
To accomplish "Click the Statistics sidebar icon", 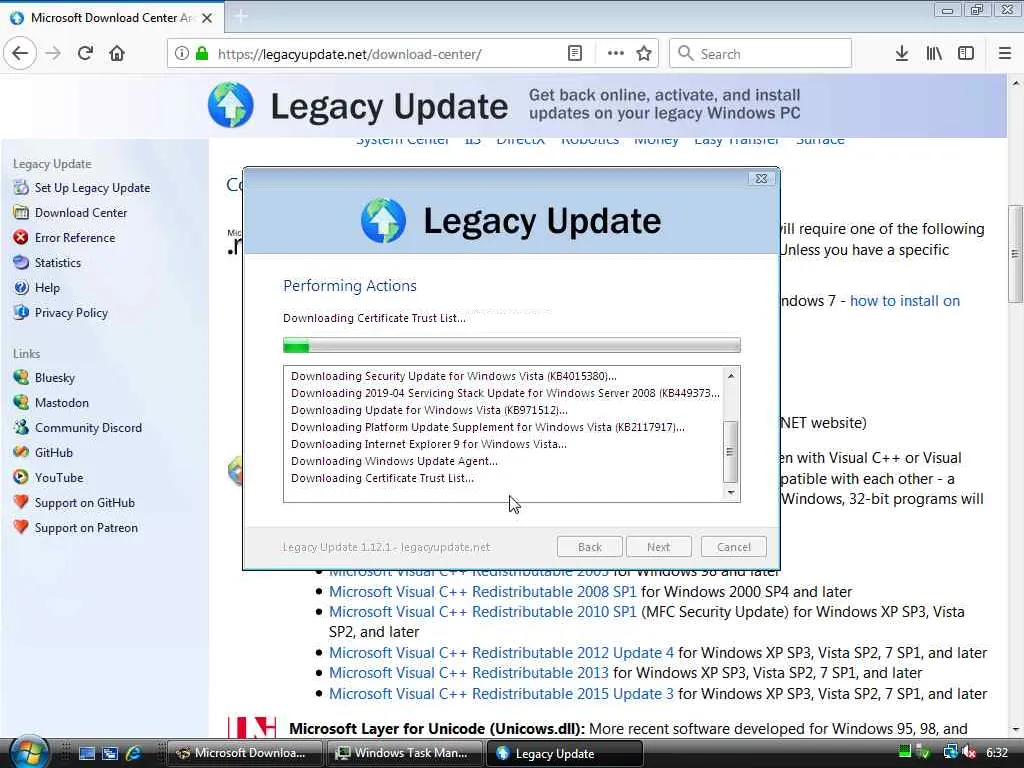I will pos(22,263).
